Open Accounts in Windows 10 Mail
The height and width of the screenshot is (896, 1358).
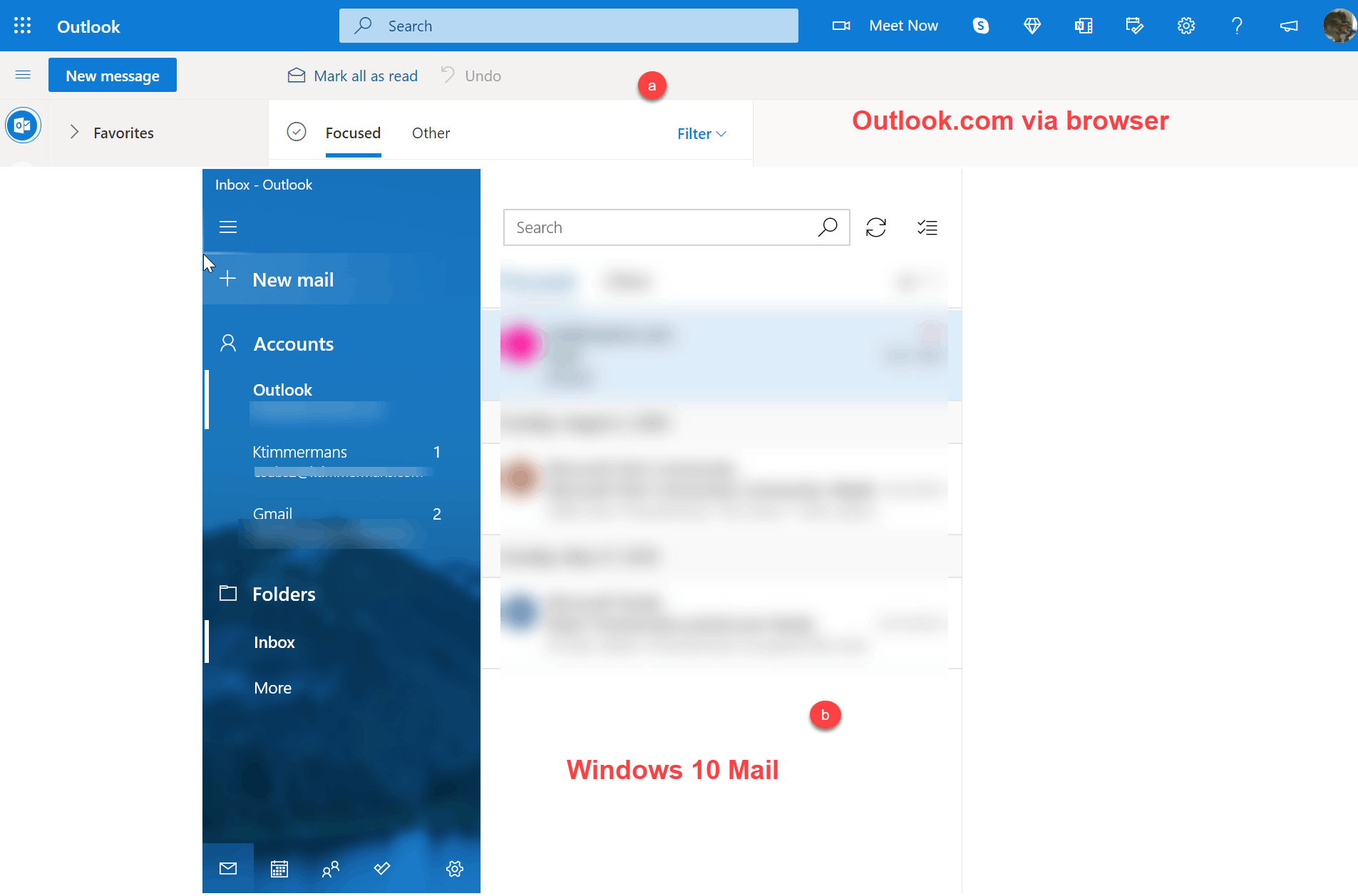pos(341,344)
